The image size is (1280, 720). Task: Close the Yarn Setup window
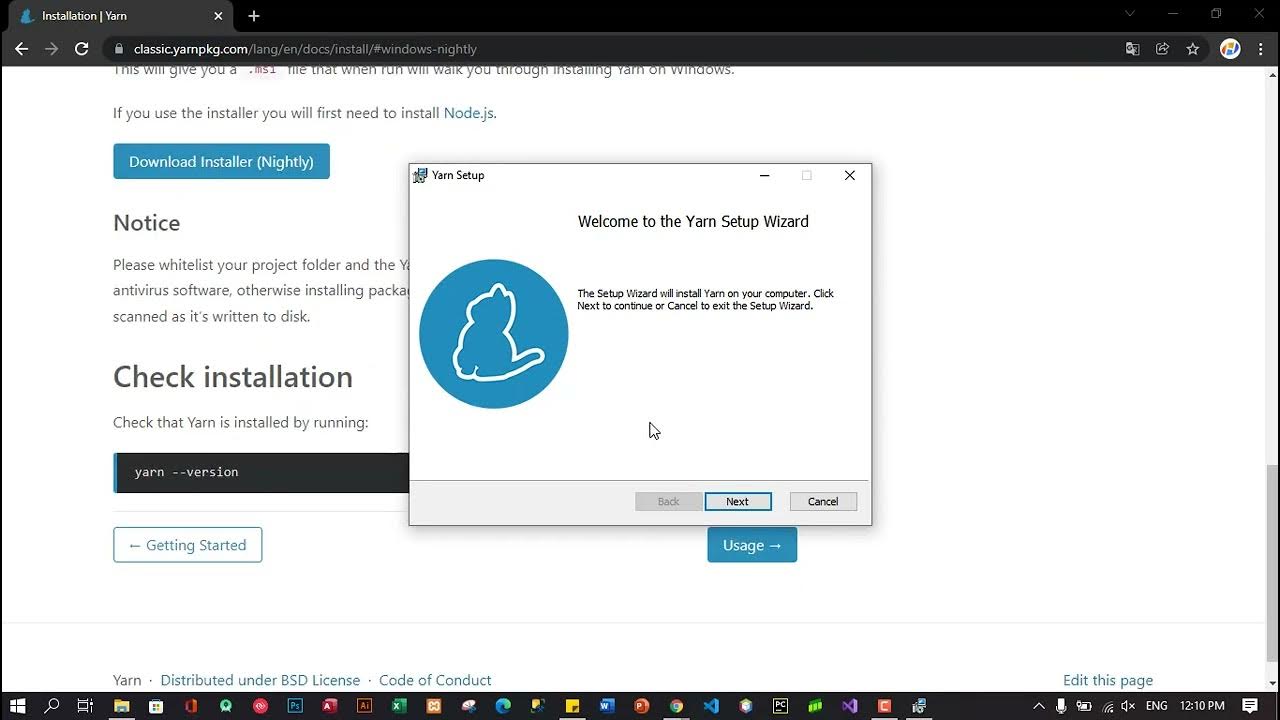[x=850, y=176]
